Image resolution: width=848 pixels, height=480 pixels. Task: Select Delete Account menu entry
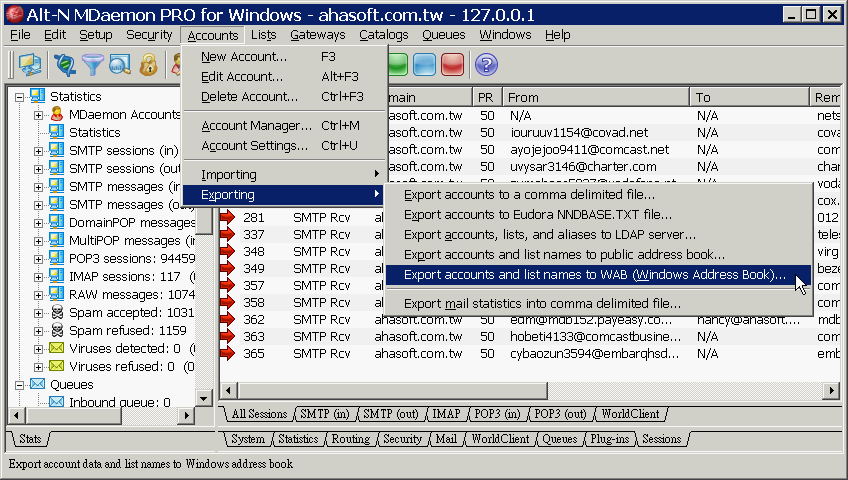285,97
